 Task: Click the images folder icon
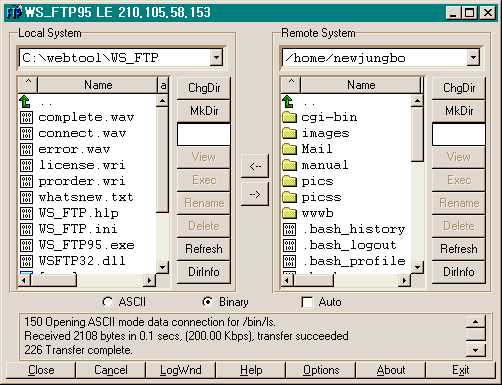289,133
